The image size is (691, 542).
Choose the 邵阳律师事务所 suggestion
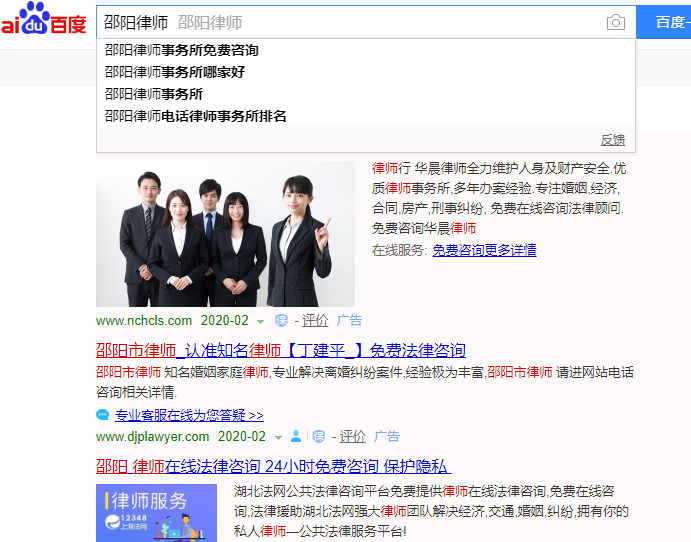153,94
